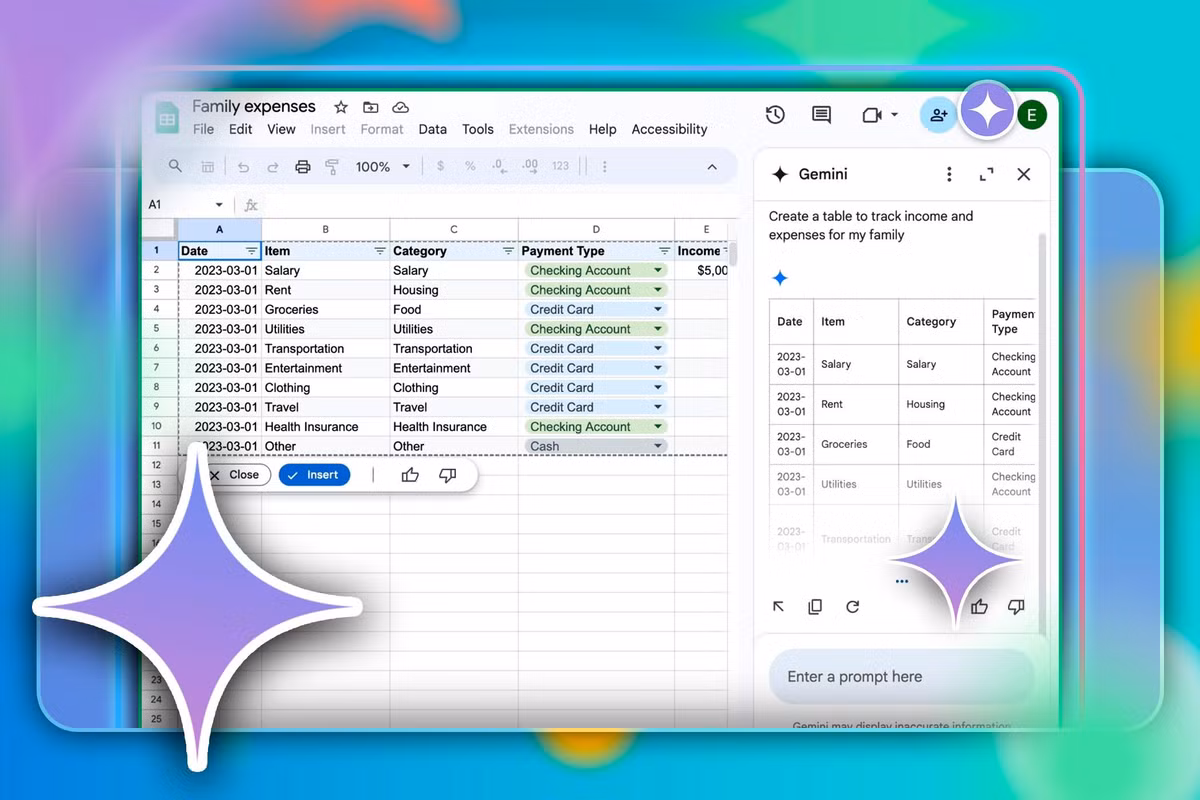Screen dimensions: 1200x800
Task: Click the share people icon
Action: [x=938, y=115]
